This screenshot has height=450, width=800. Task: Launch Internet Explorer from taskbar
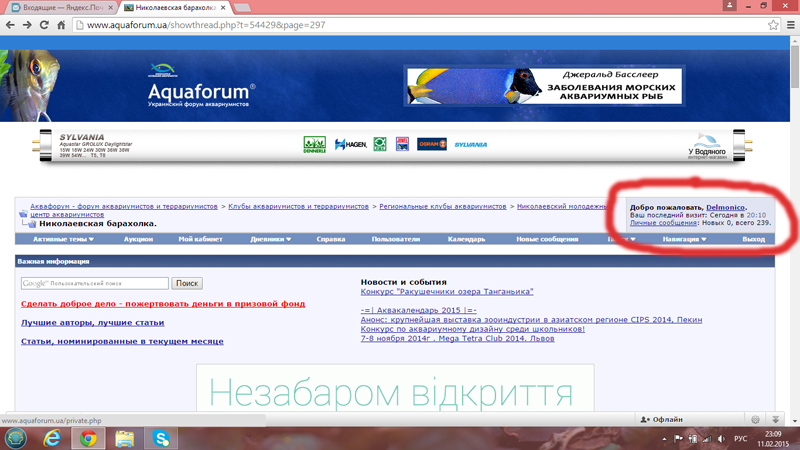52,438
